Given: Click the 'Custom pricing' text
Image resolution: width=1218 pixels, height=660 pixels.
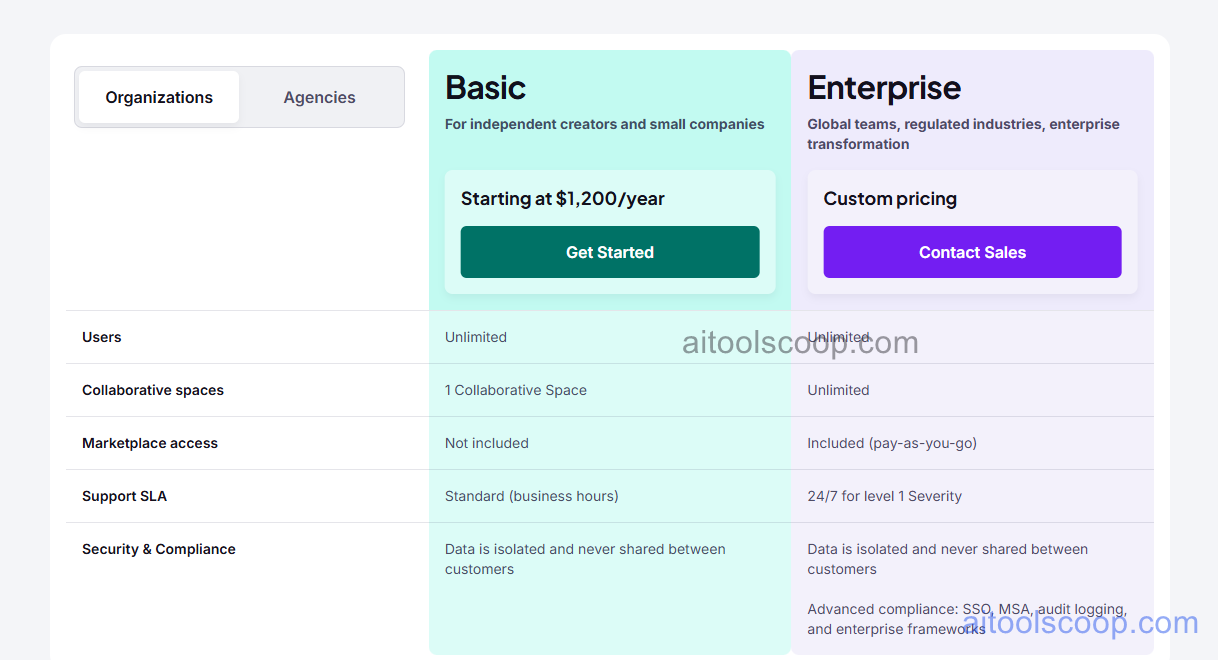Looking at the screenshot, I should [890, 198].
